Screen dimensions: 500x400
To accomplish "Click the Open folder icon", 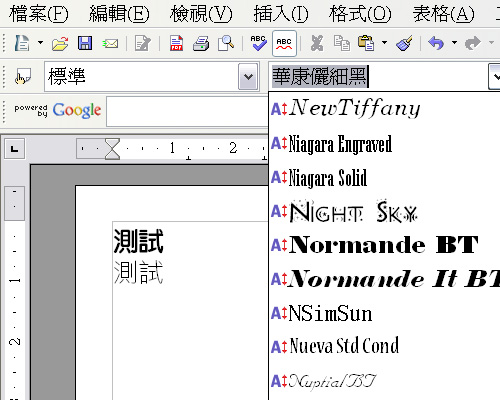I will 60,43.
